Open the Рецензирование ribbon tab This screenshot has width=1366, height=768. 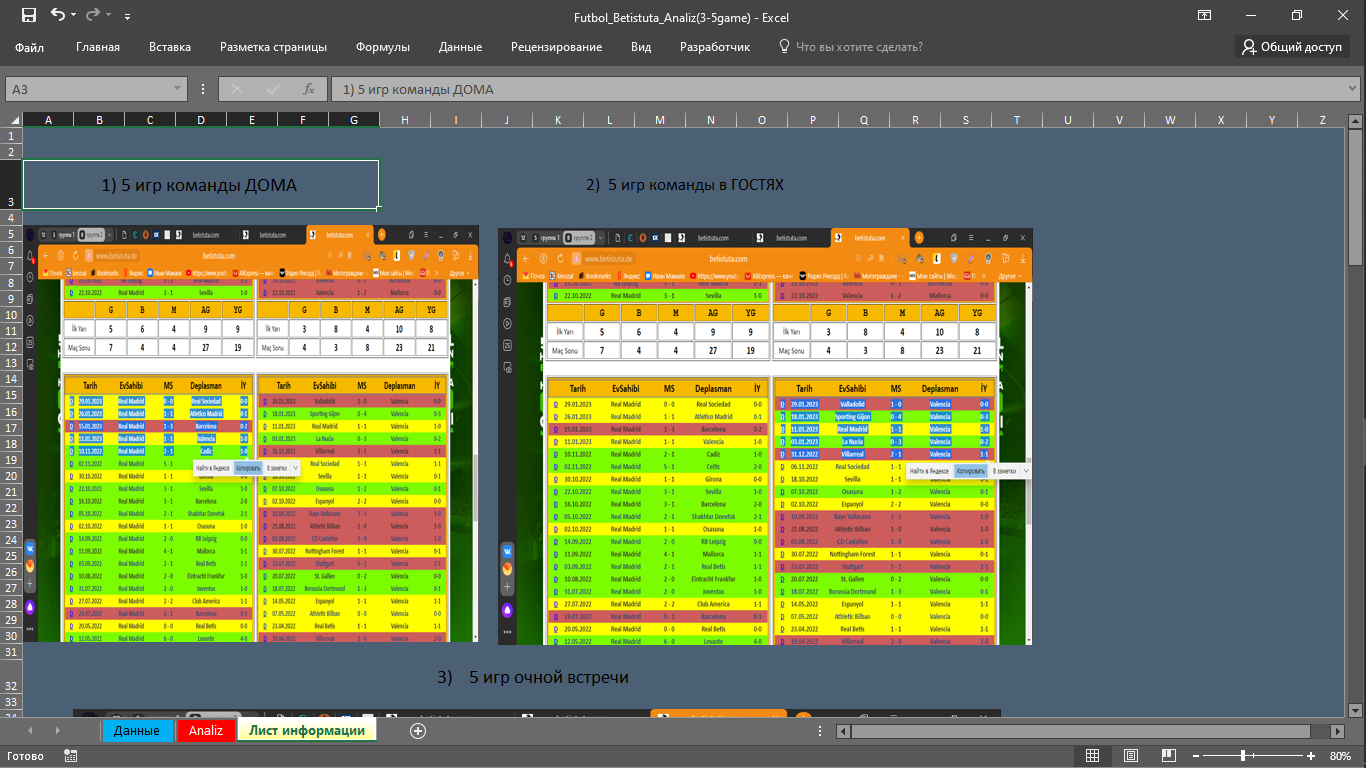click(556, 47)
